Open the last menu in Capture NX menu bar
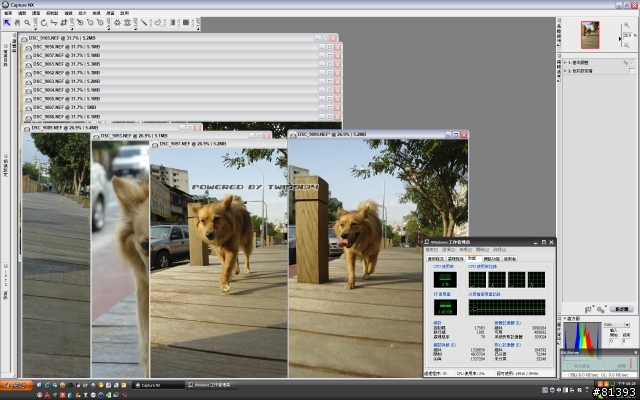 [x=124, y=13]
